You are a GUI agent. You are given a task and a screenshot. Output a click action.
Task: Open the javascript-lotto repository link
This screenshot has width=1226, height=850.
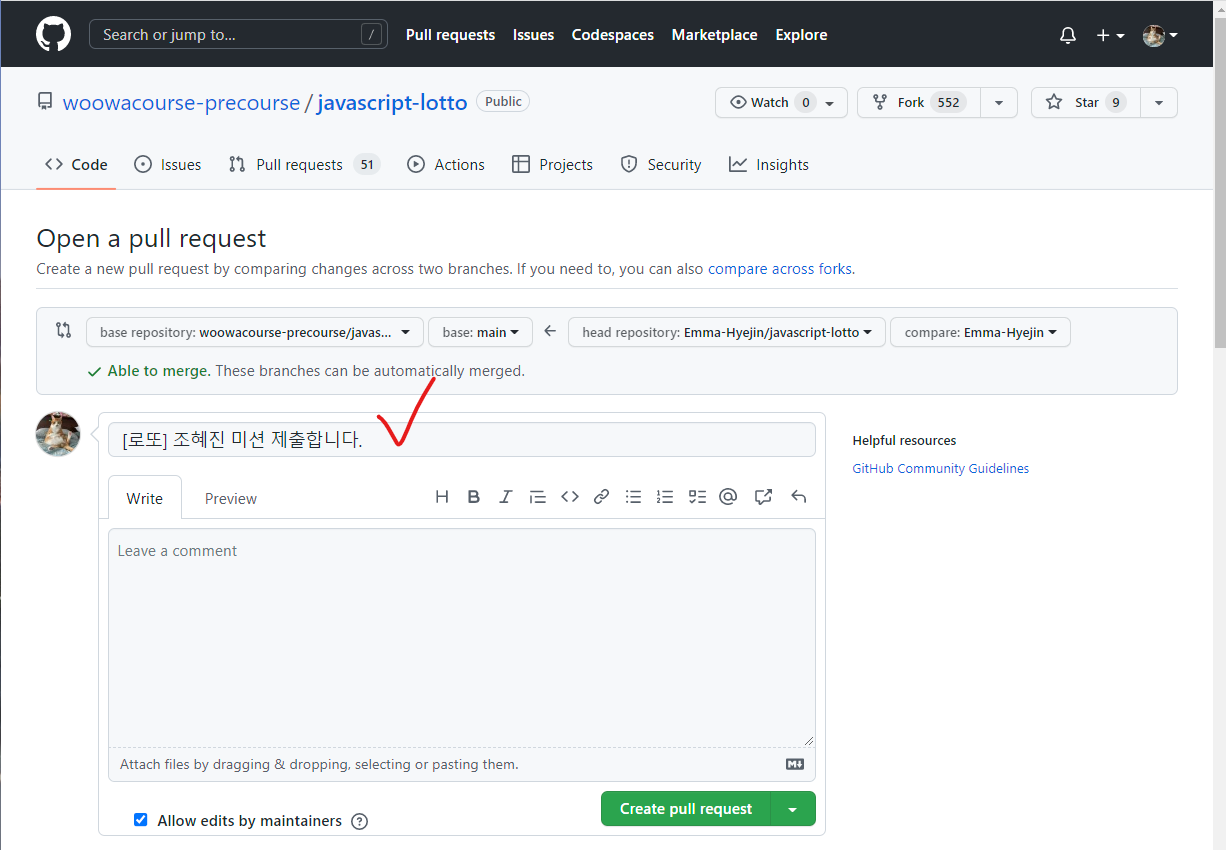pyautogui.click(x=392, y=103)
